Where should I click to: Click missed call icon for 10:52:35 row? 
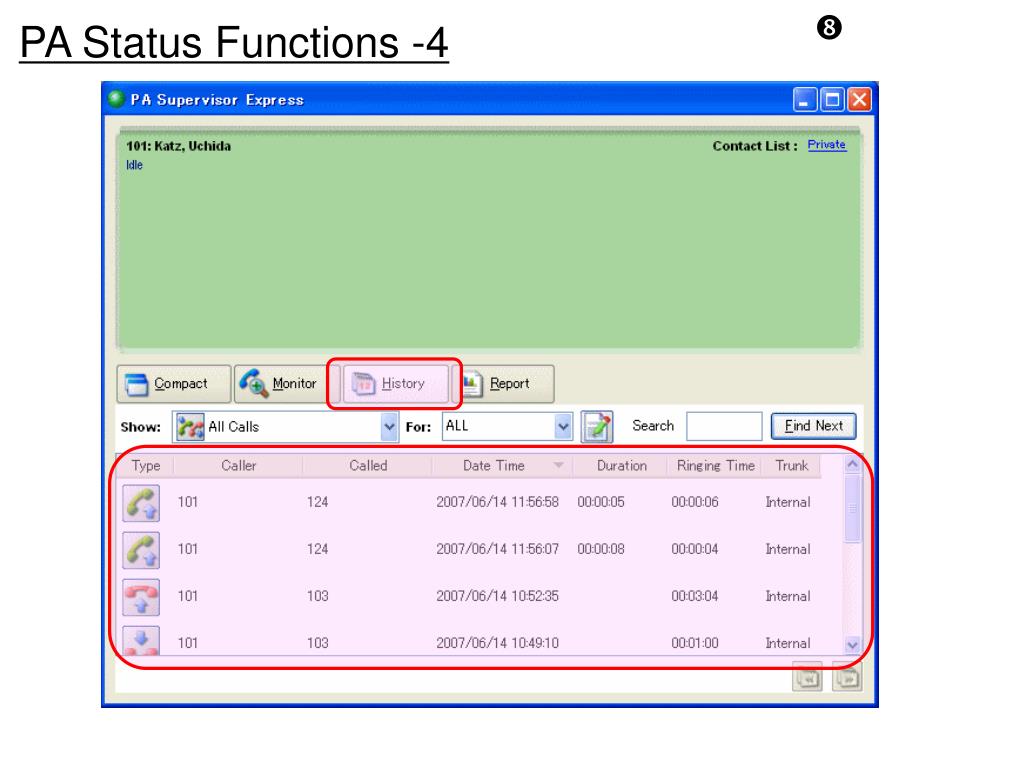click(141, 597)
